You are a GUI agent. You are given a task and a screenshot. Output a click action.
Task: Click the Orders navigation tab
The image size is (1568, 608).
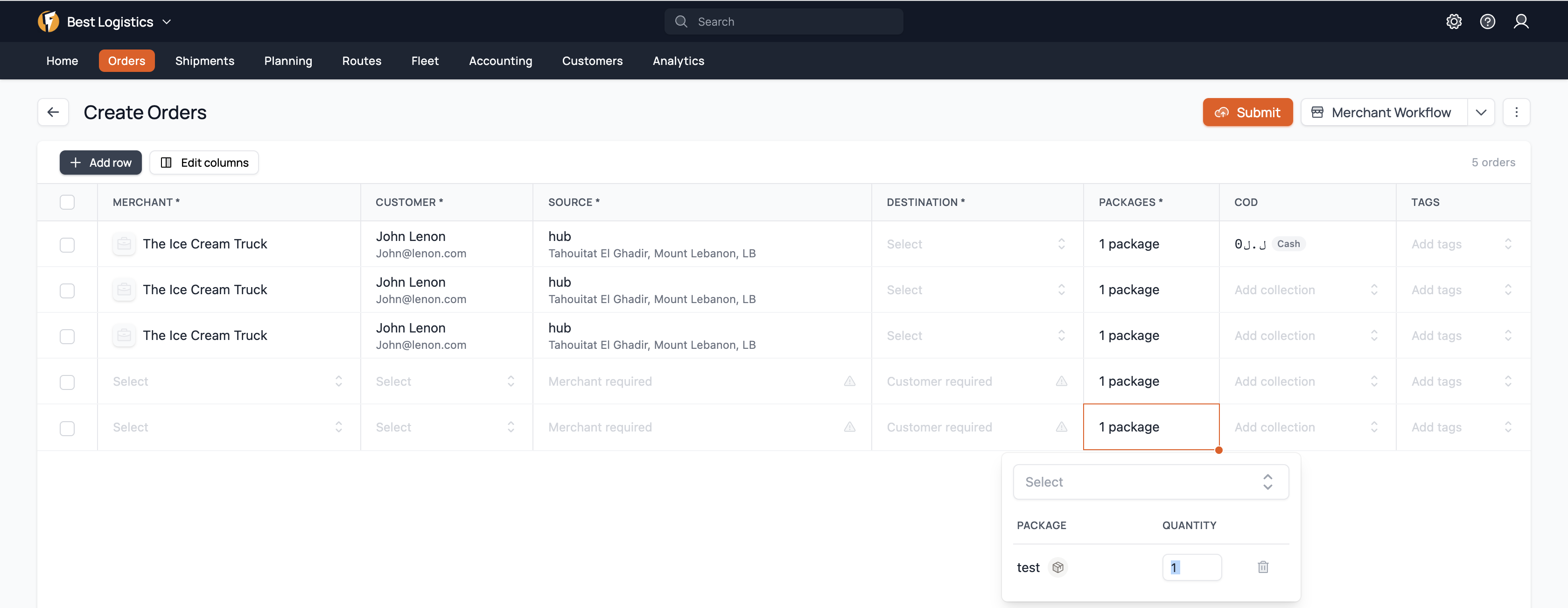coord(126,60)
